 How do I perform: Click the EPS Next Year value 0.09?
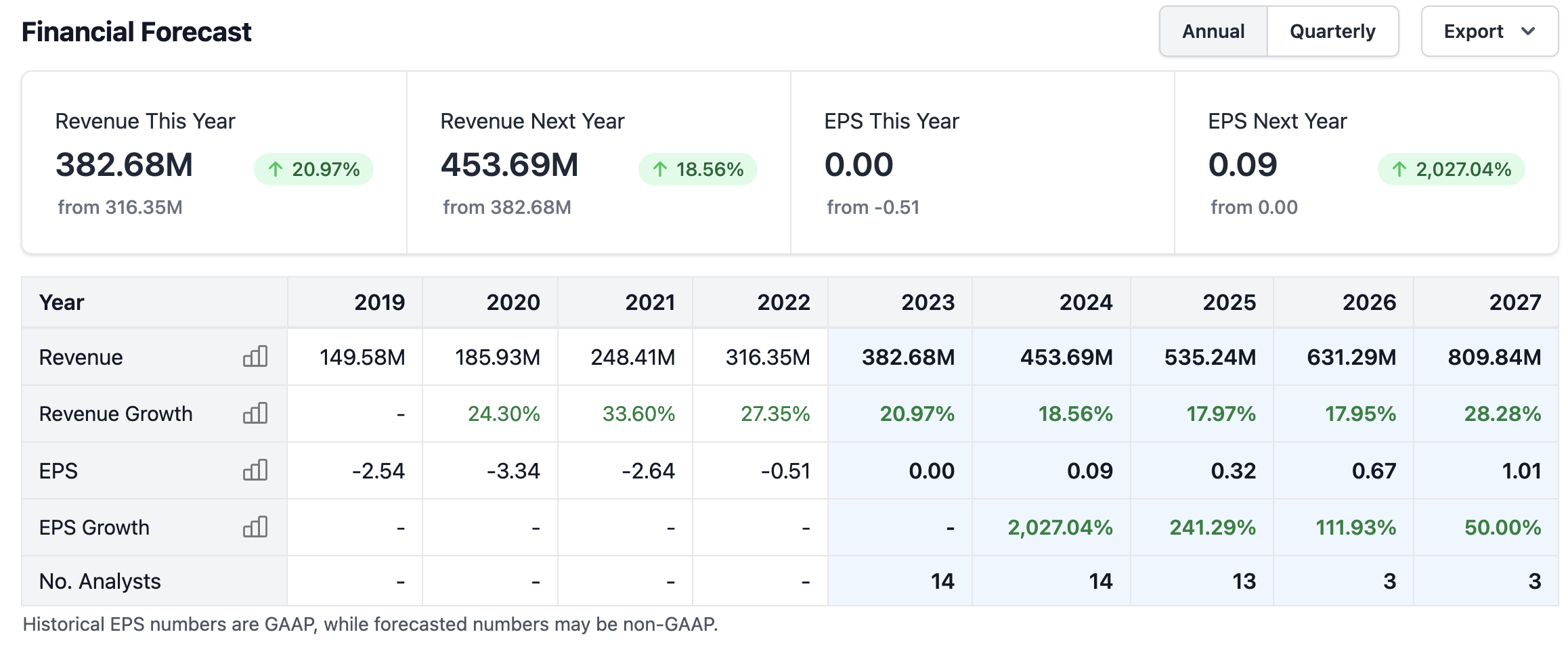coord(1242,165)
